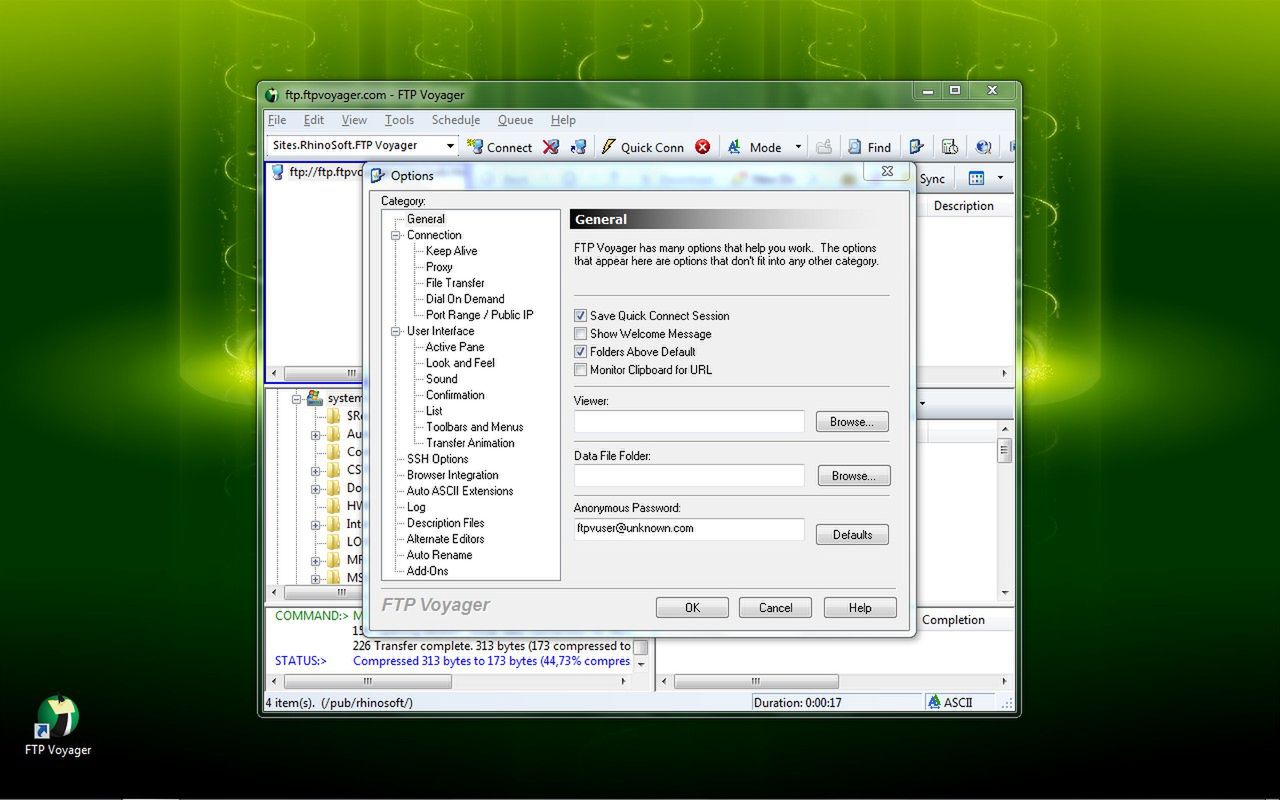Open the Sites.RhinoSoft.FTP Voyager dropdown
The image size is (1280, 800).
pos(450,146)
